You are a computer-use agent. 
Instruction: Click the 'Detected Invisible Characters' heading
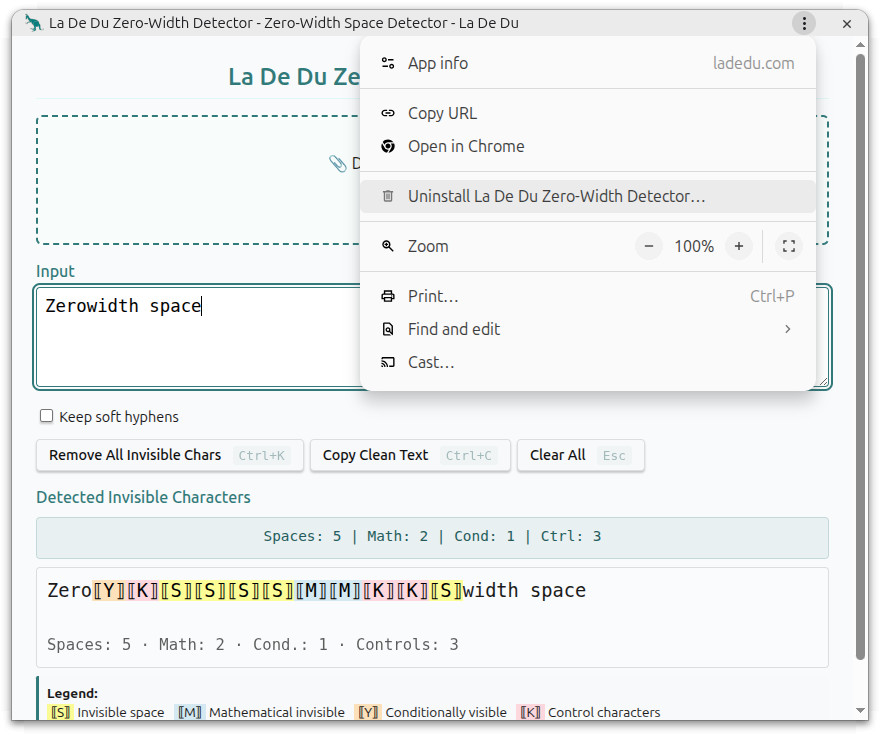pos(143,497)
